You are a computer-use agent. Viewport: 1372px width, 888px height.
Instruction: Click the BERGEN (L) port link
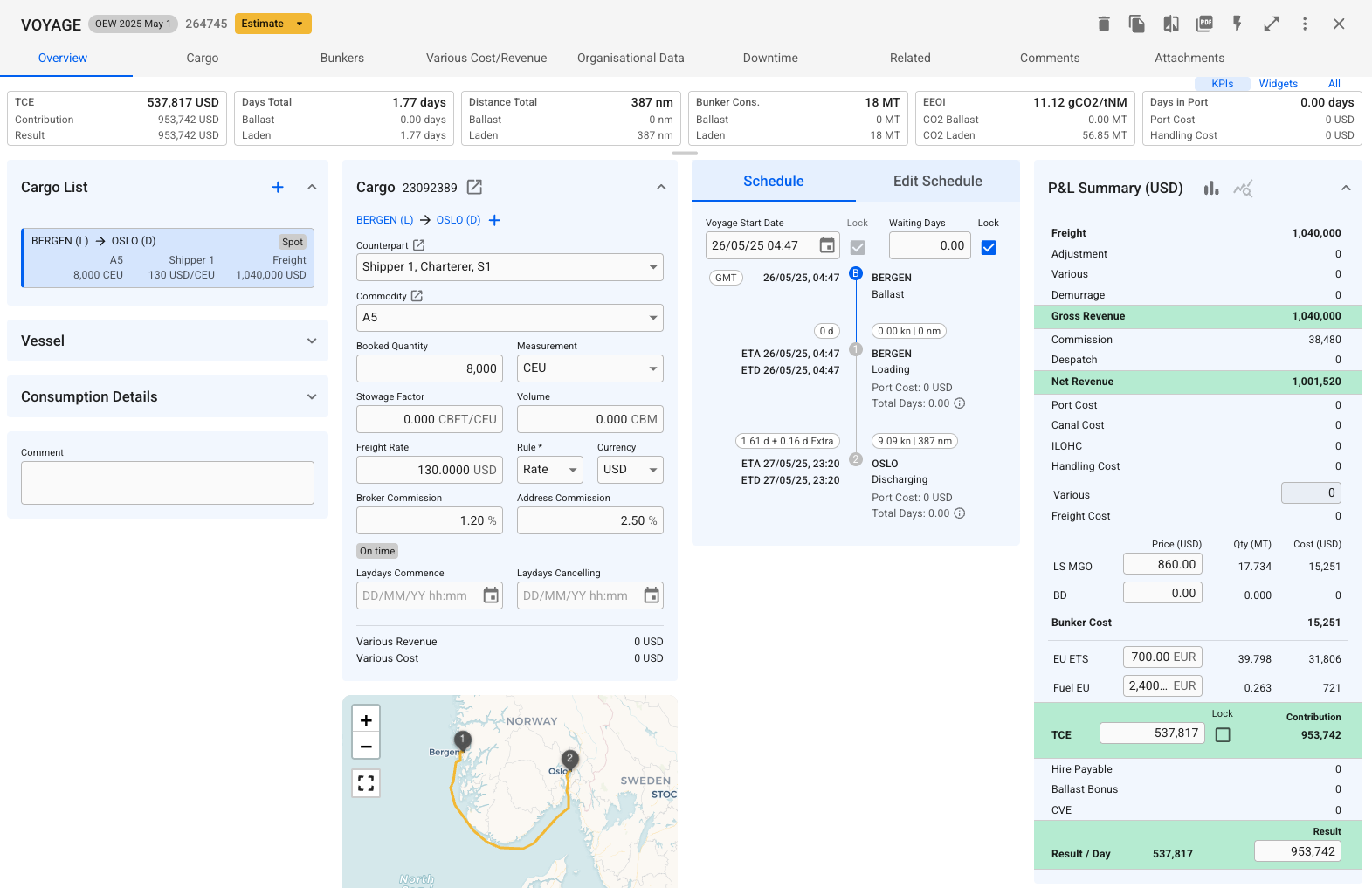[x=384, y=220]
